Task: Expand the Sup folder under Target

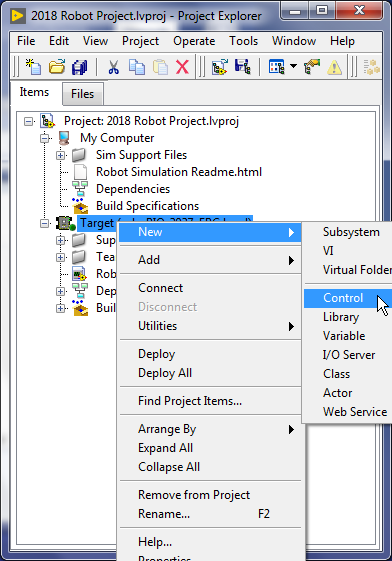Action: pyautogui.click(x=60, y=240)
